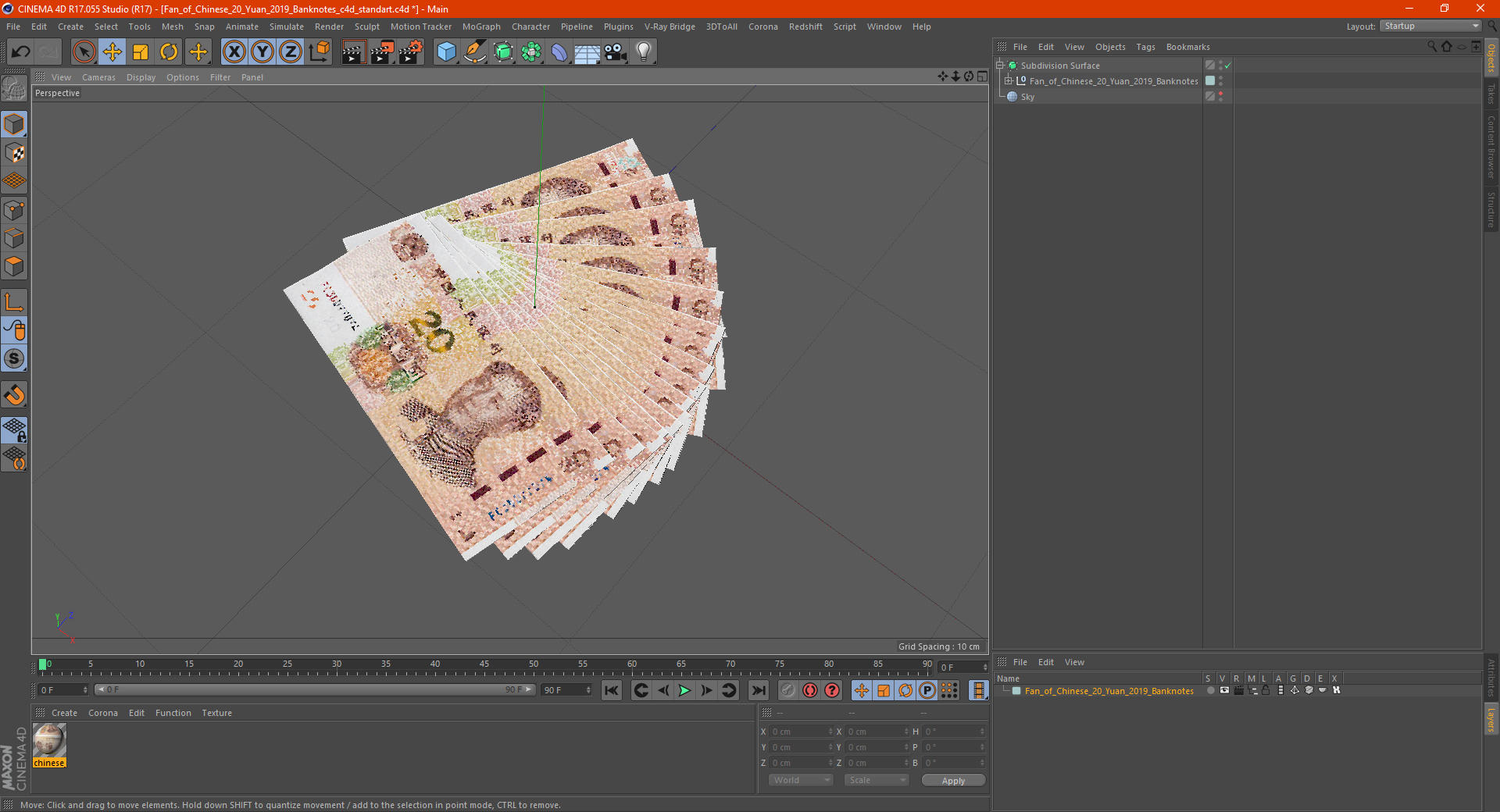The image size is (1500, 812).
Task: Open the Simulate menu
Action: pos(287,27)
